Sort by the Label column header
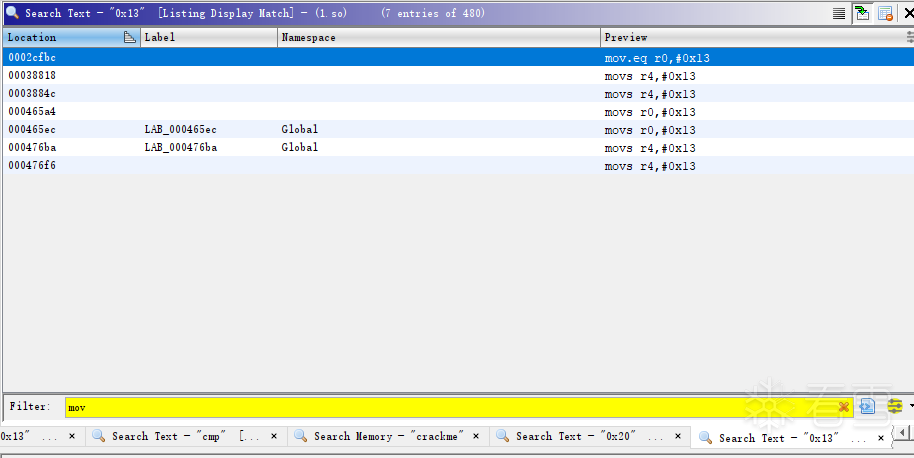Viewport: 914px width, 458px height. [x=209, y=37]
